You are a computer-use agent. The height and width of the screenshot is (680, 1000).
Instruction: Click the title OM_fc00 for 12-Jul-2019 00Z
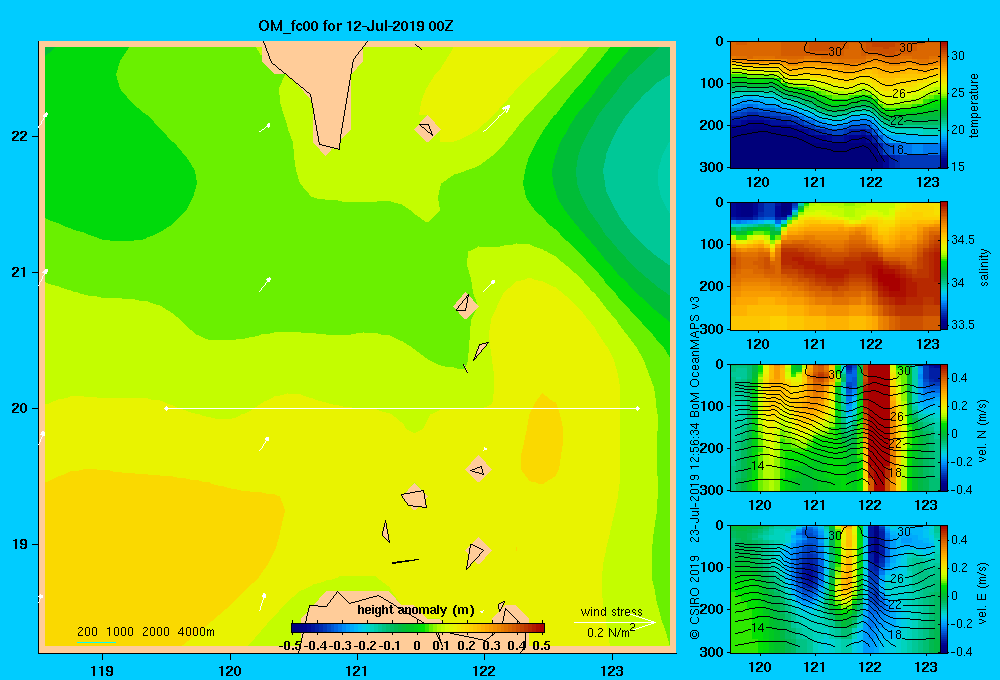[x=356, y=26]
